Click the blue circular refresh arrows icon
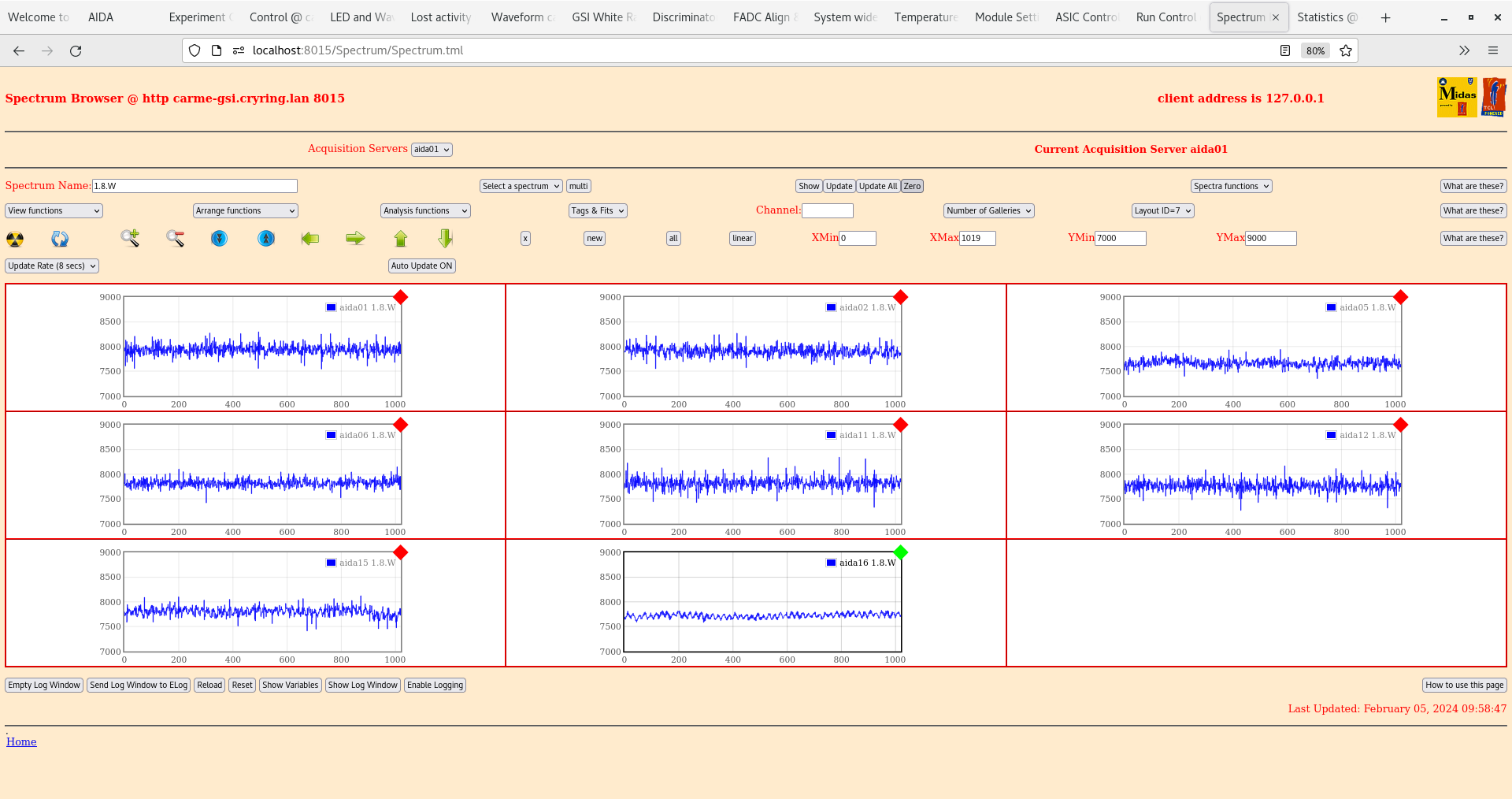1512x799 pixels. tap(60, 239)
